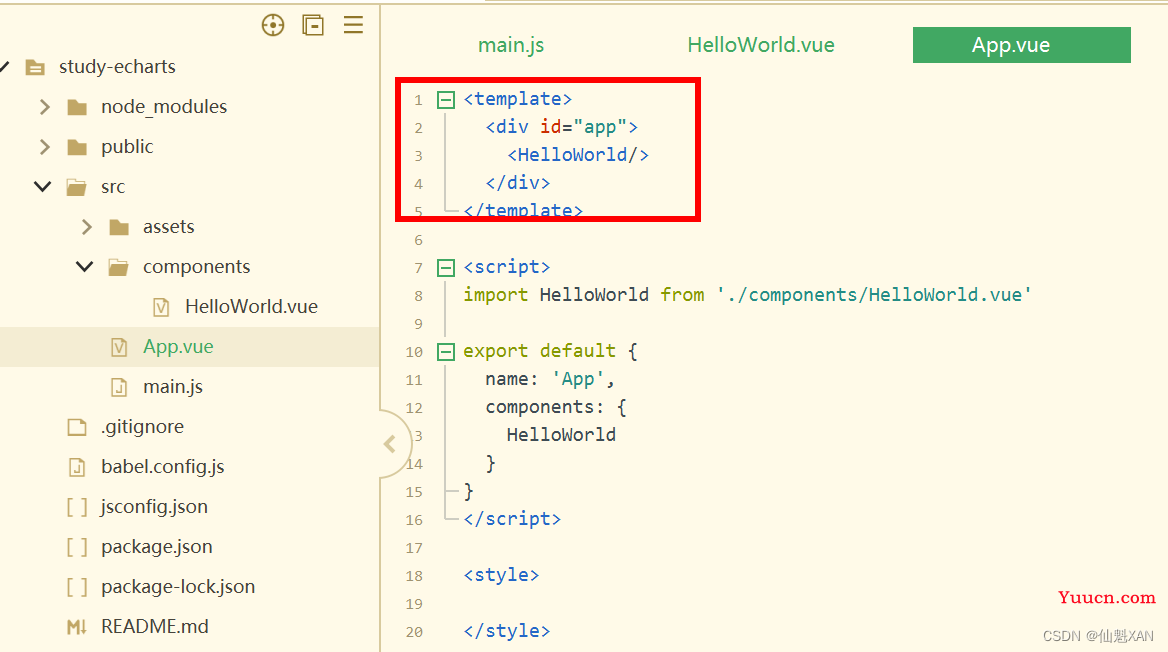This screenshot has width=1168, height=652.
Task: Click the jsconfig.json bracket icon
Action: (77, 507)
